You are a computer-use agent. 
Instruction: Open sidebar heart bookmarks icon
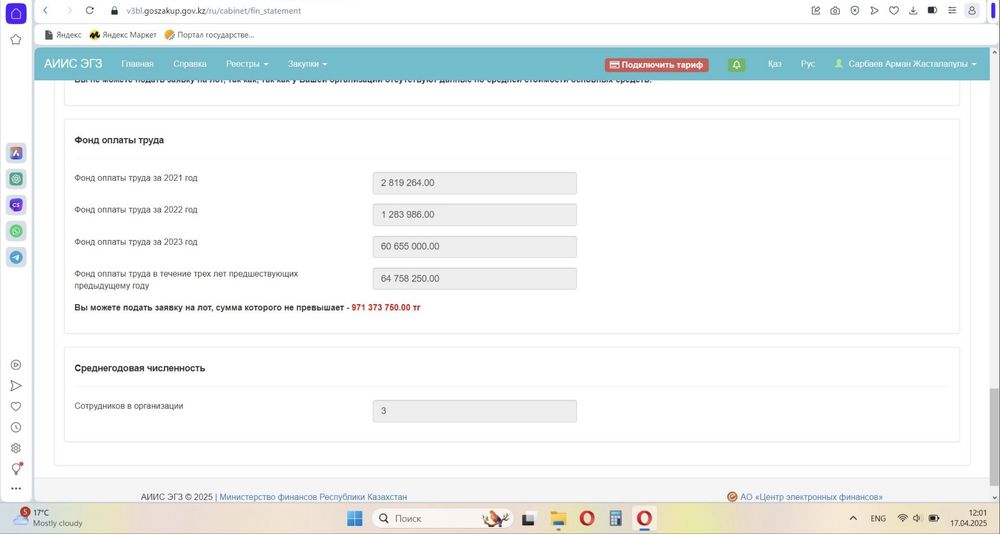(x=16, y=406)
